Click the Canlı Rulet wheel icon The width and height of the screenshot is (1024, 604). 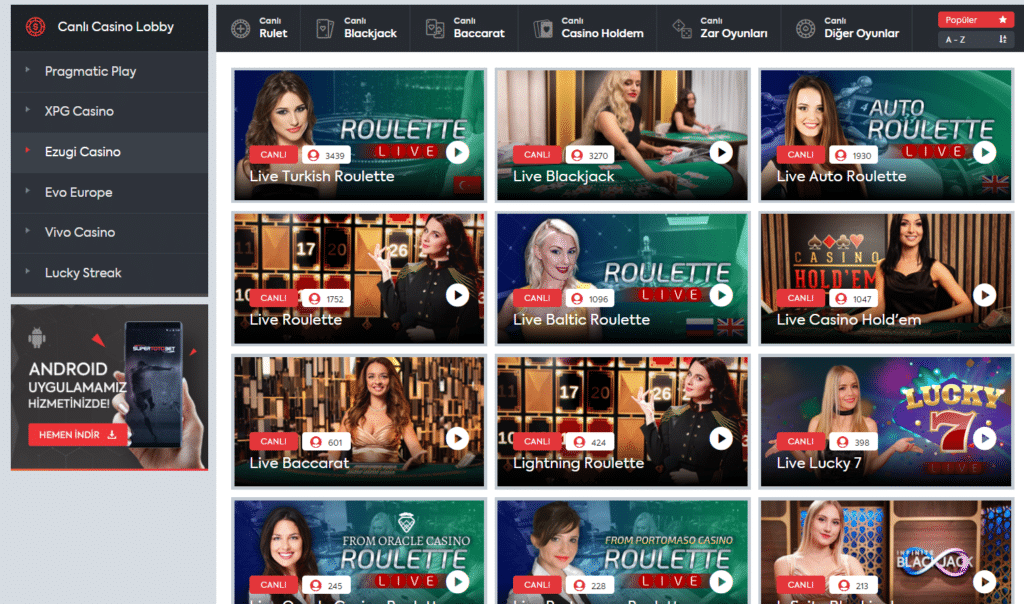coord(240,29)
